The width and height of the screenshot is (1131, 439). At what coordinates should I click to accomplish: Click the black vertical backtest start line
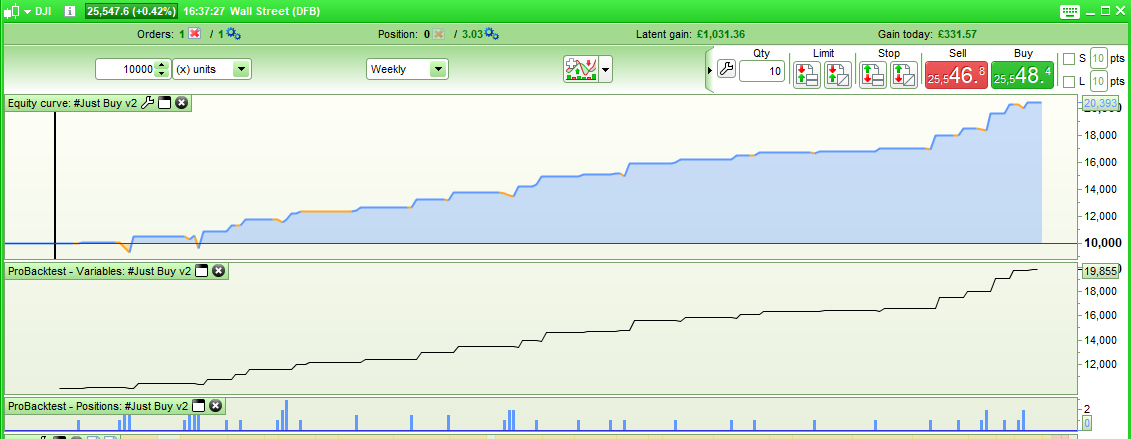tap(55, 185)
